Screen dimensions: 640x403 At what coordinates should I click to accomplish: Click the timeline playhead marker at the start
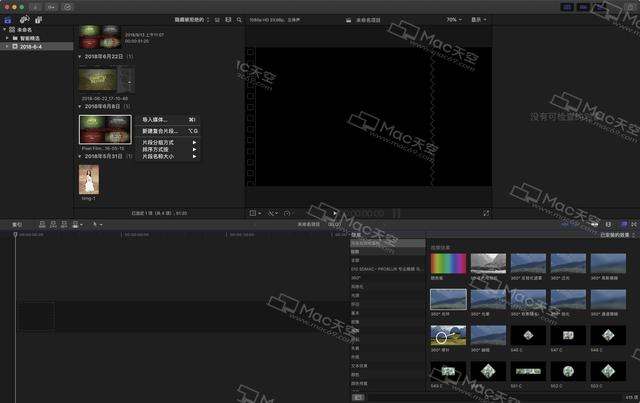16,234
